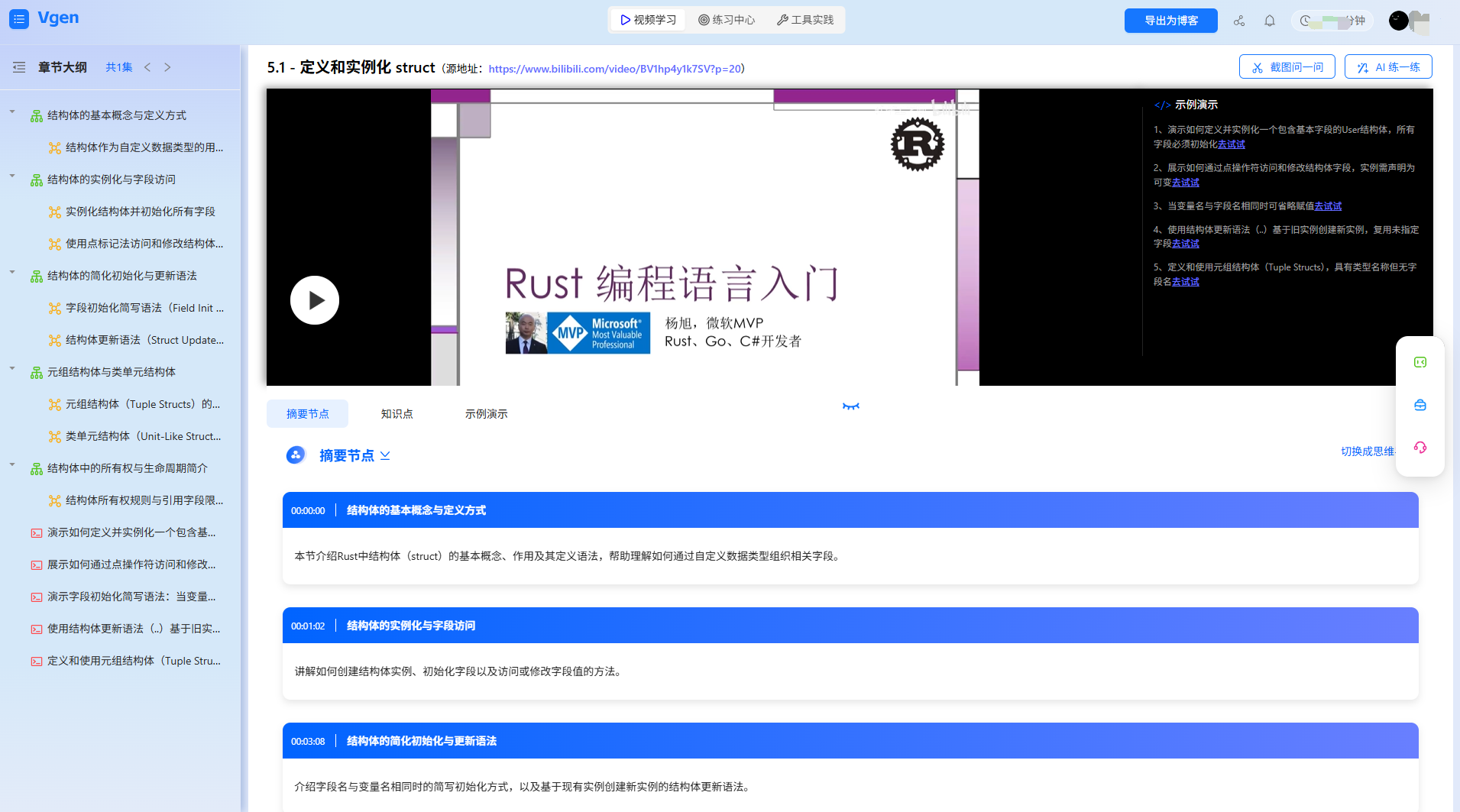
Task: Select 结构体所有权规则与引用字段限... item
Action: (x=144, y=500)
